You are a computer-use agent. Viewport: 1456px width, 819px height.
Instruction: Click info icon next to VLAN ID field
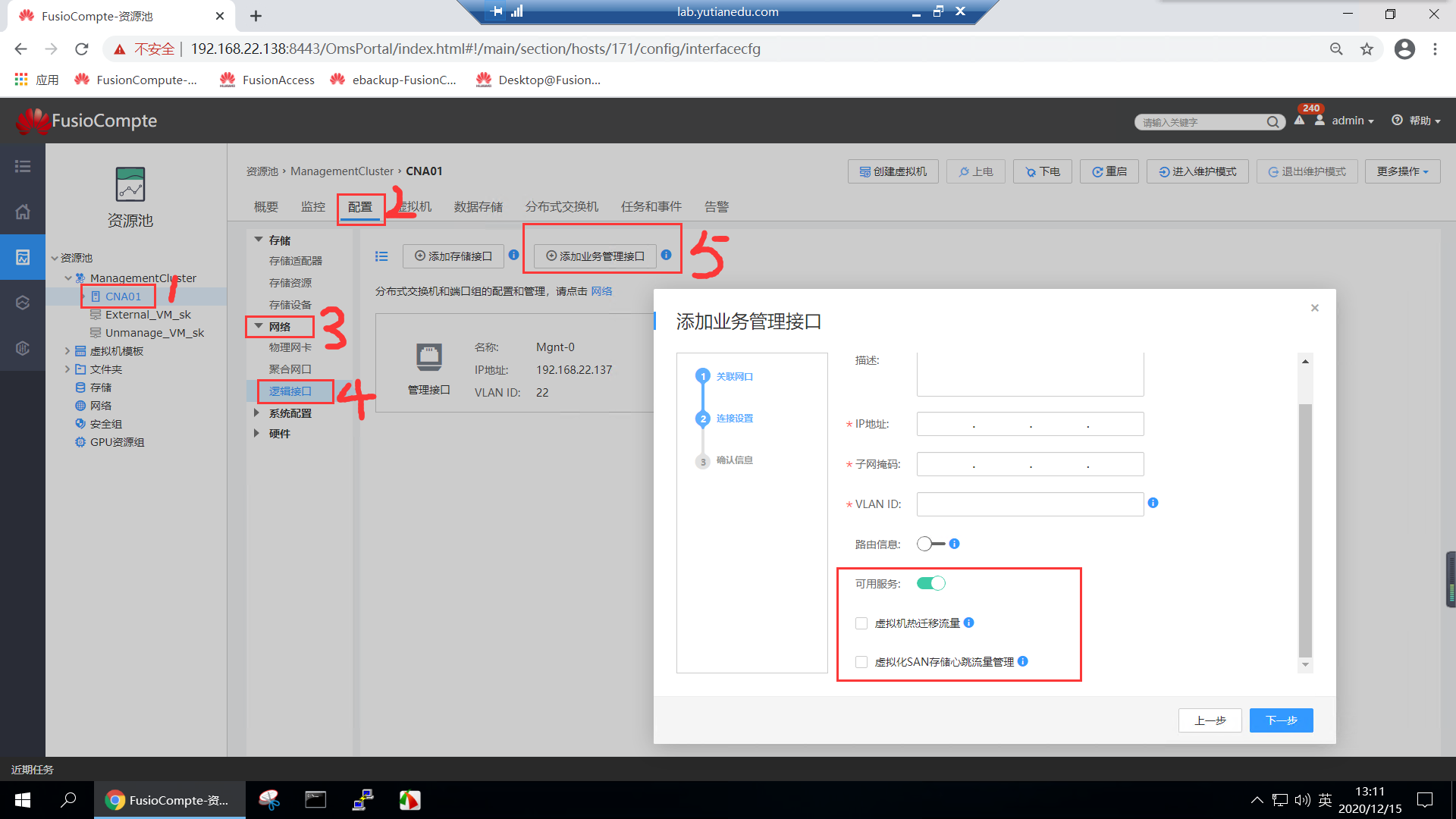point(1153,503)
